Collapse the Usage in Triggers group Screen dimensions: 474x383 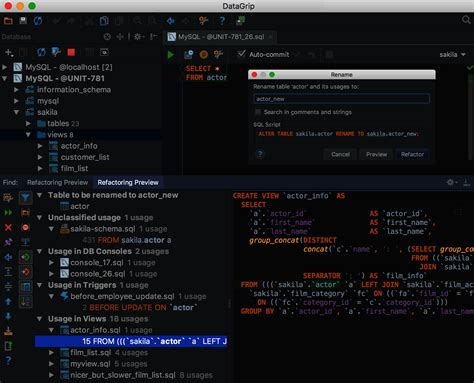40,285
